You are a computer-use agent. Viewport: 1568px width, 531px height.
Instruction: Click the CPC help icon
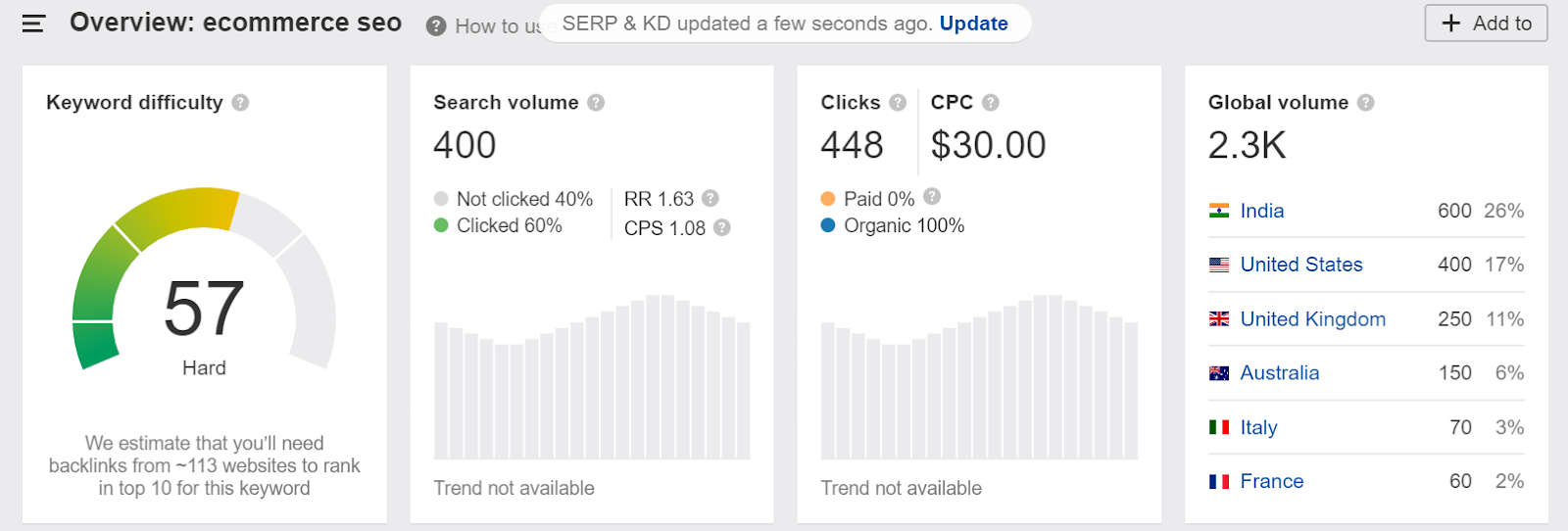click(x=991, y=102)
